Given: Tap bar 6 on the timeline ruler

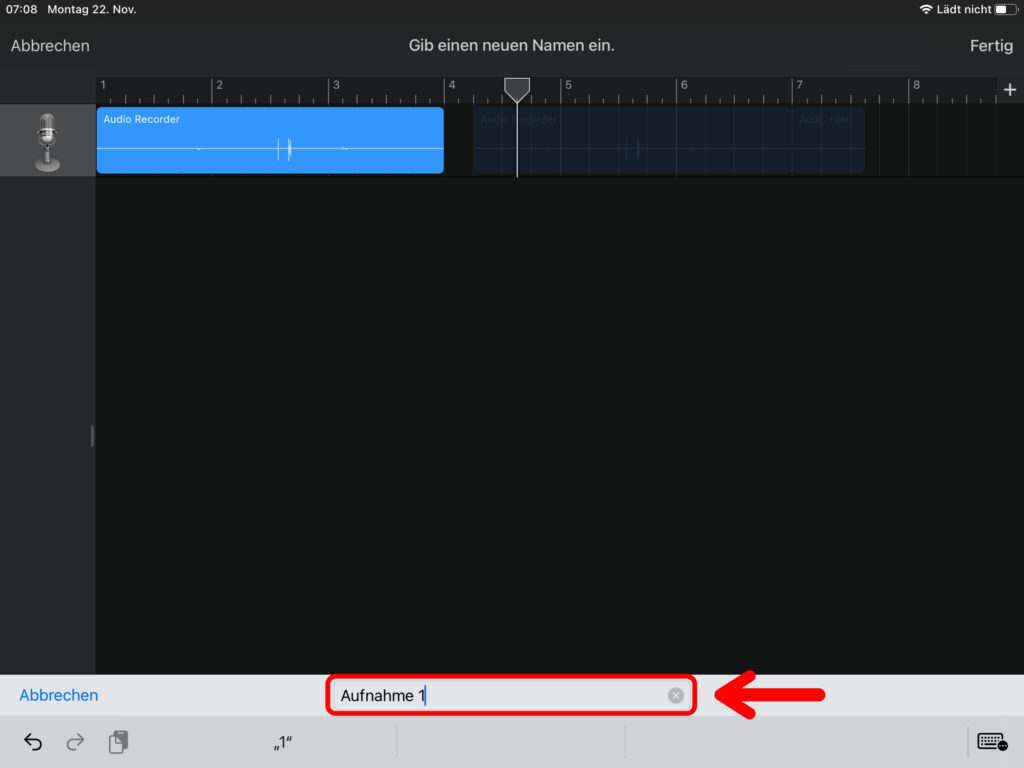Looking at the screenshot, I should pos(684,85).
